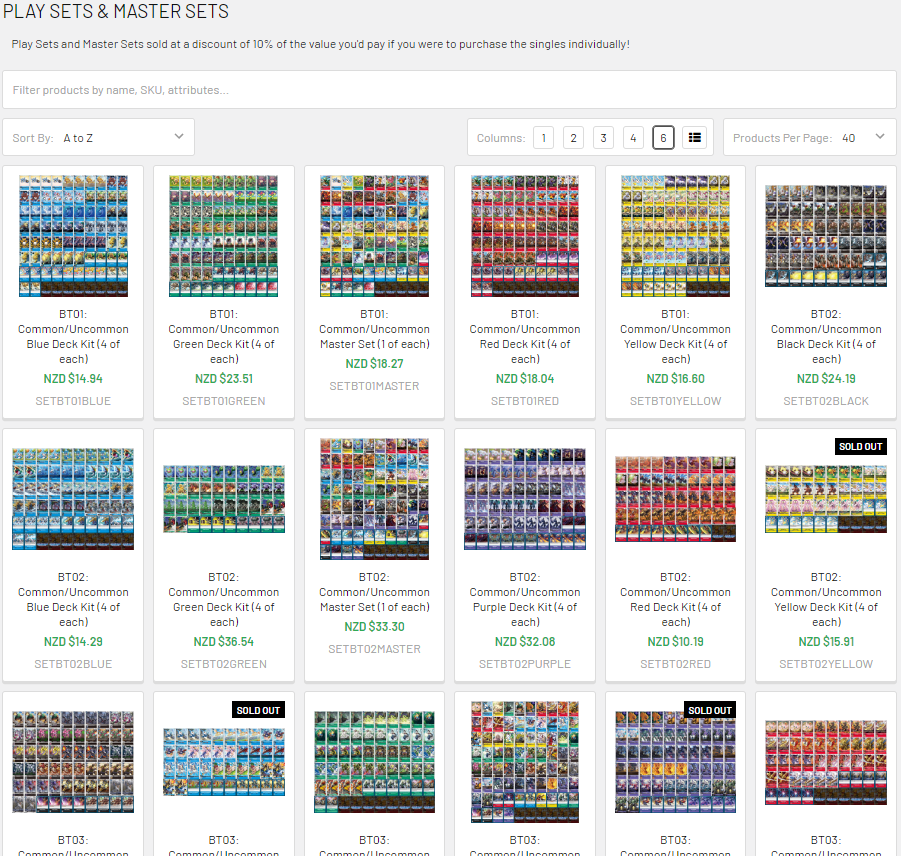Open the Sort By A to Z dropdown
901x856 pixels.
click(x=98, y=137)
